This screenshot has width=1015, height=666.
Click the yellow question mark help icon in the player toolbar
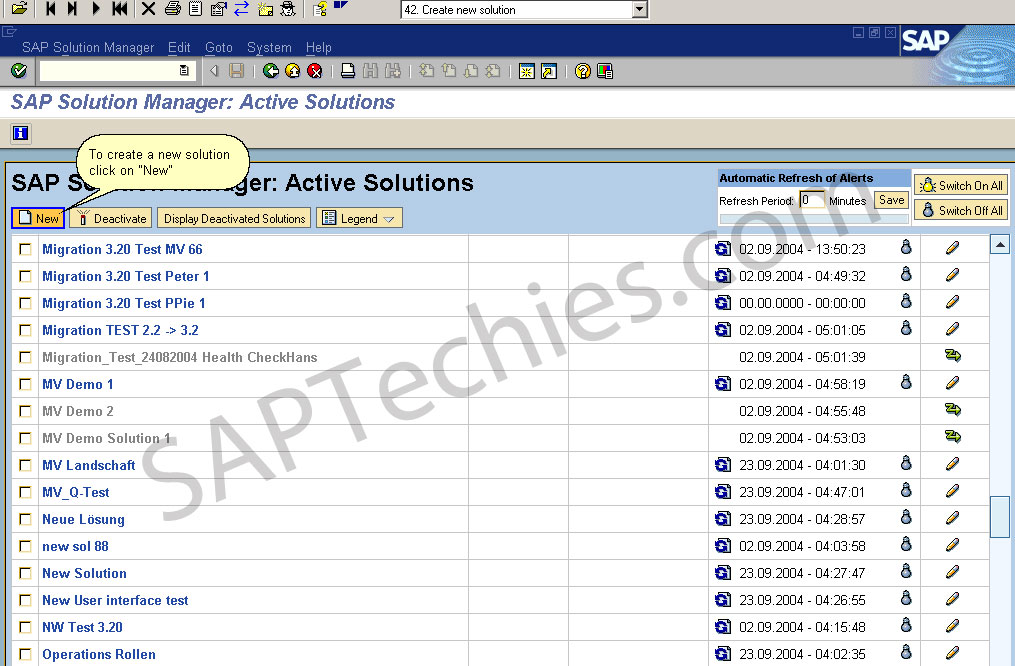pos(320,9)
